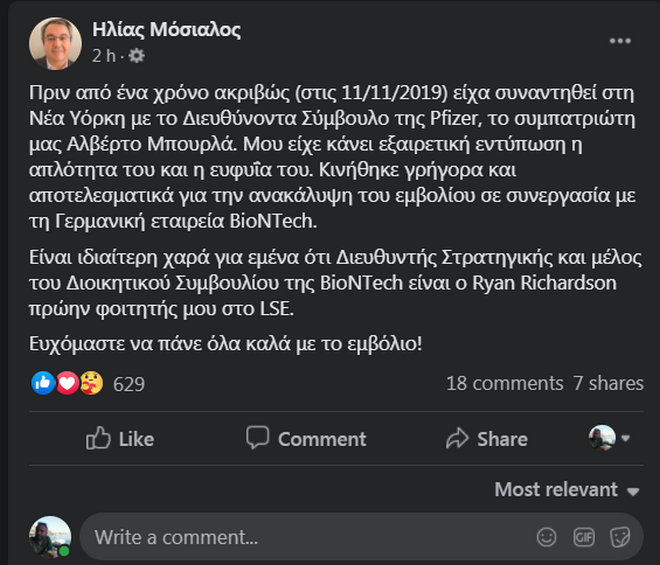Click the 2 h post timestamp
Screen dimensions: 660x565
point(102,55)
